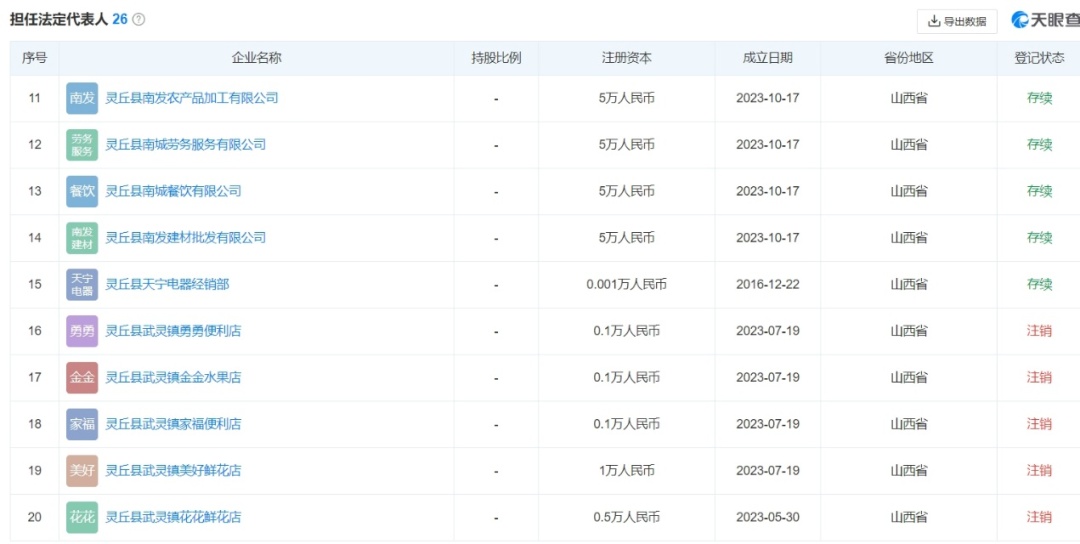Open 灵丘县武灵镇家福便利店 link

[x=173, y=424]
